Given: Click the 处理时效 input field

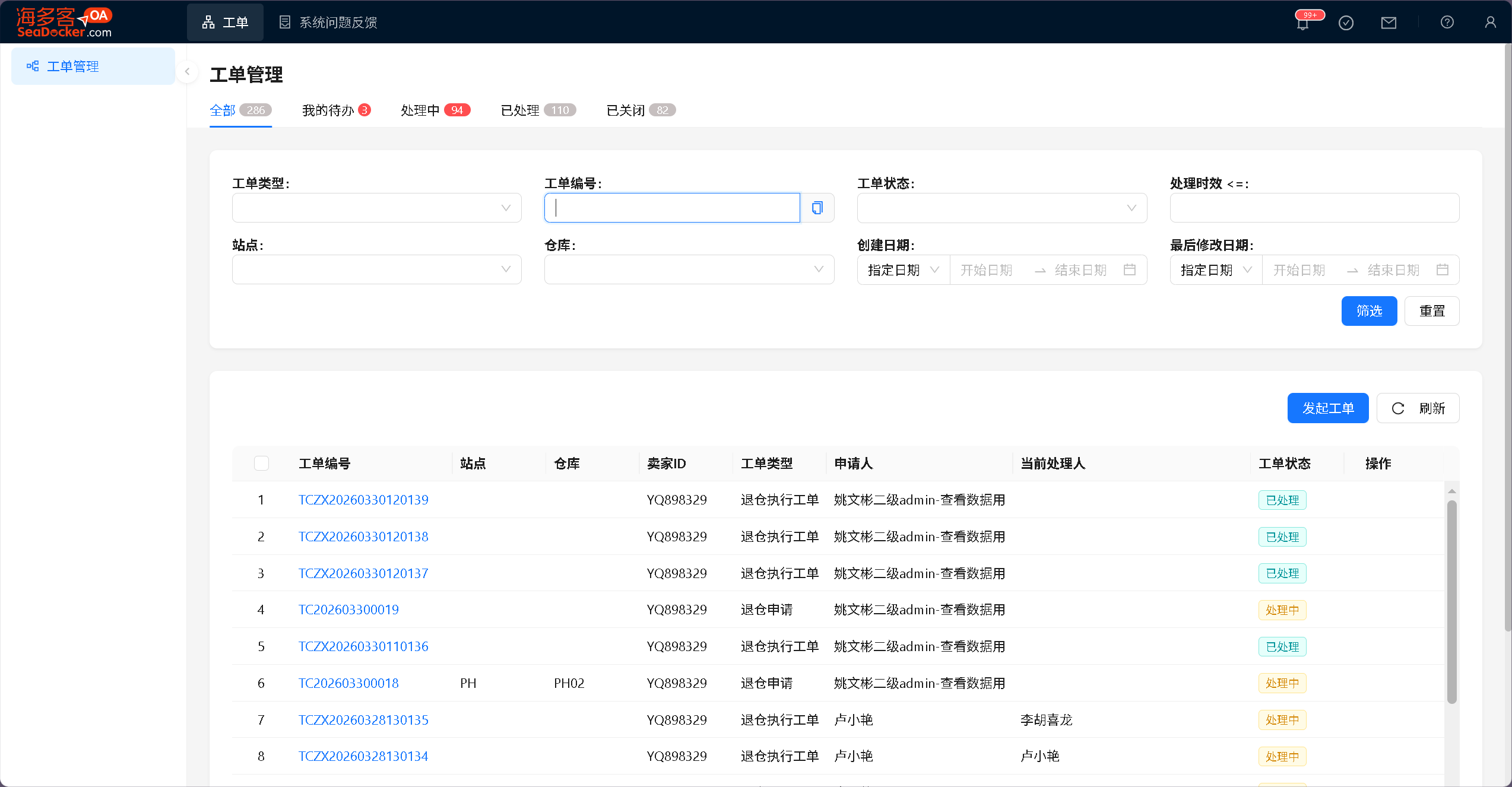Looking at the screenshot, I should 1314,208.
